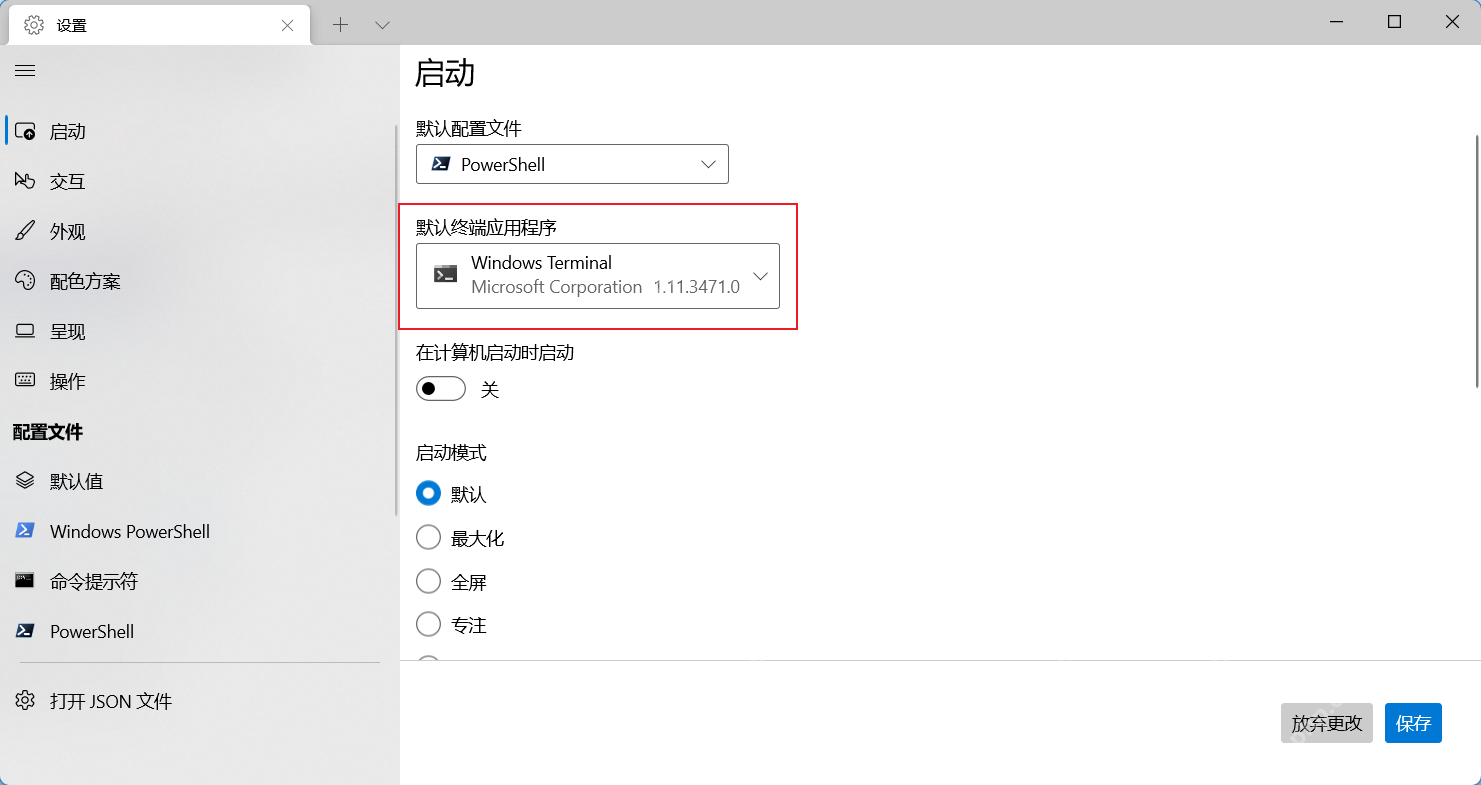Click the Windows Terminal icon in dropdown
Viewport: 1481px width, 785px height.
445,274
